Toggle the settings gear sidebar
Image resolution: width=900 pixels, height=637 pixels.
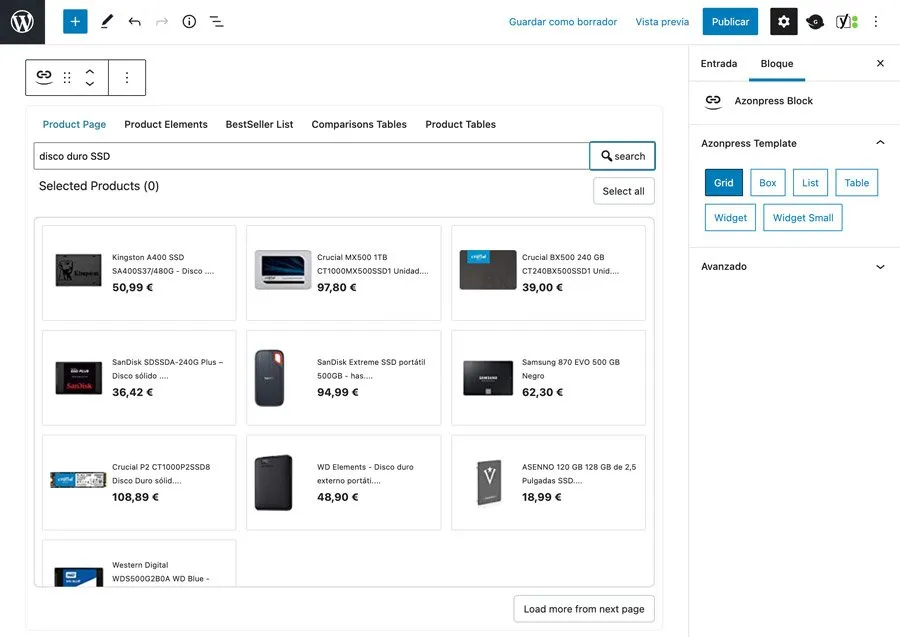pos(783,22)
